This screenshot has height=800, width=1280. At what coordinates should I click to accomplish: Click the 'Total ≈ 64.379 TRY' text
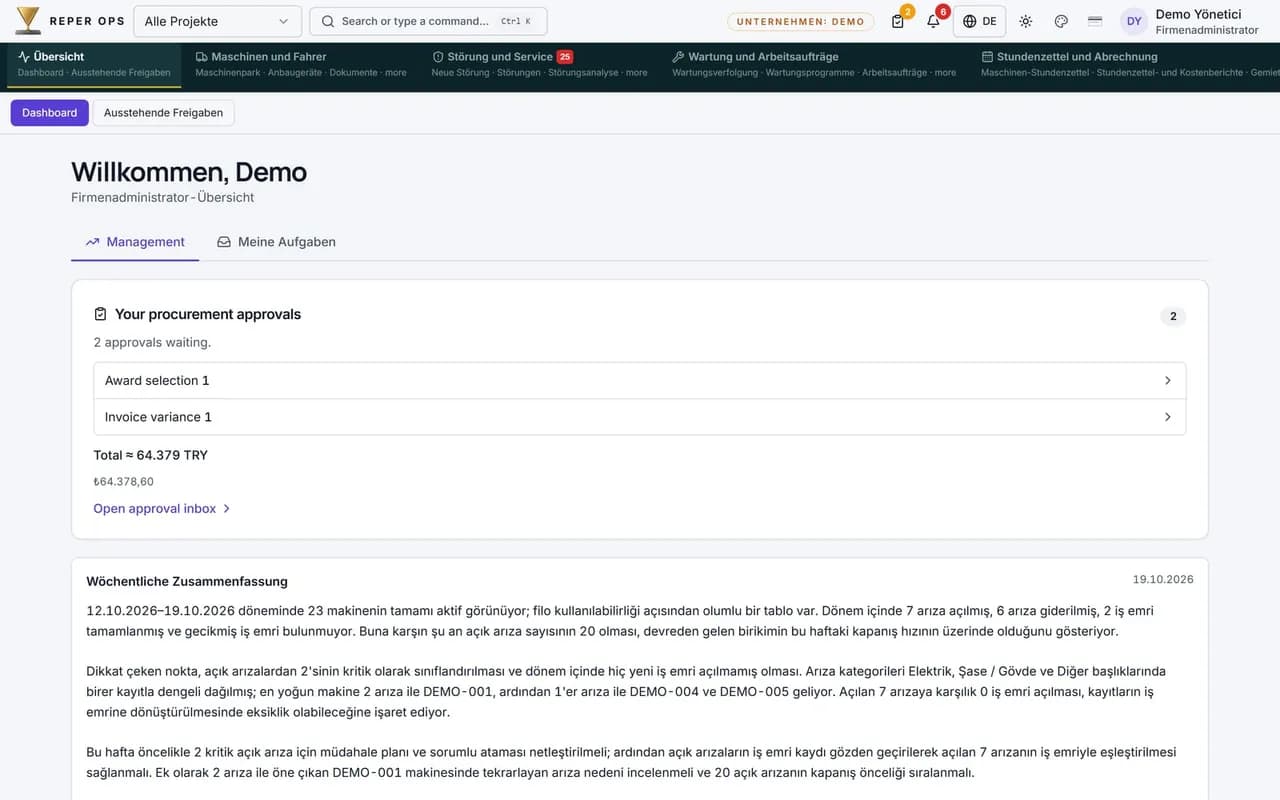pos(151,455)
